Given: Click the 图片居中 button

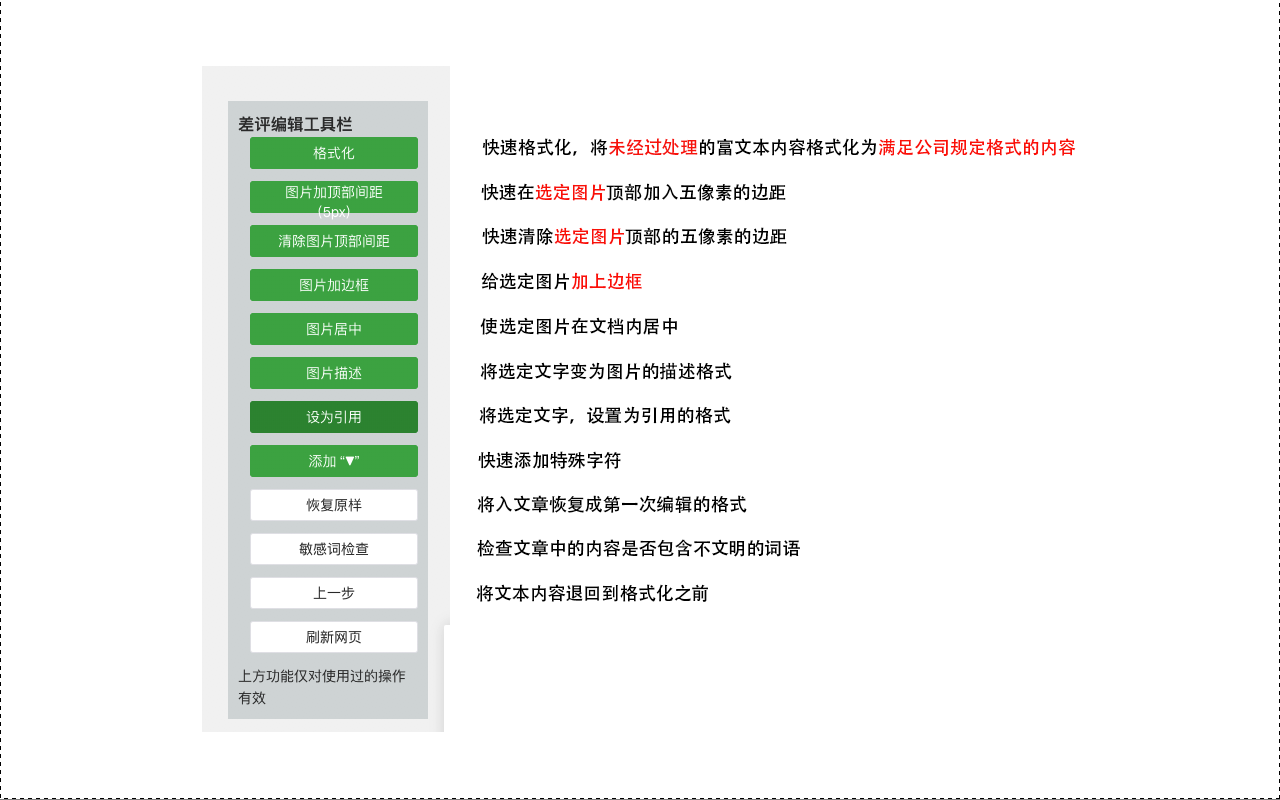Looking at the screenshot, I should (x=334, y=329).
